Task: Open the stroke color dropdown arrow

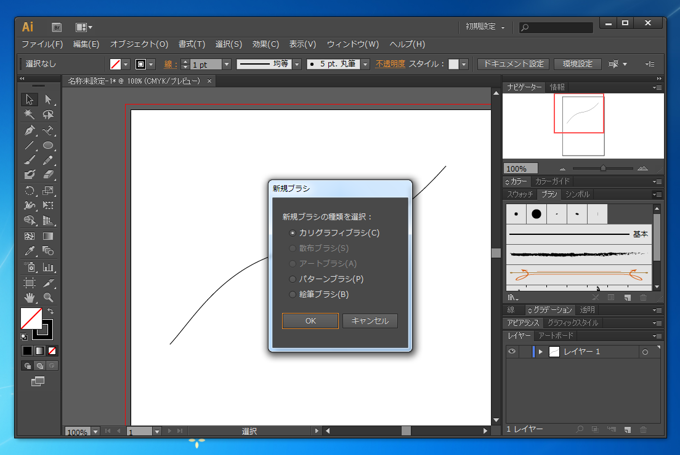Action: pos(151,64)
